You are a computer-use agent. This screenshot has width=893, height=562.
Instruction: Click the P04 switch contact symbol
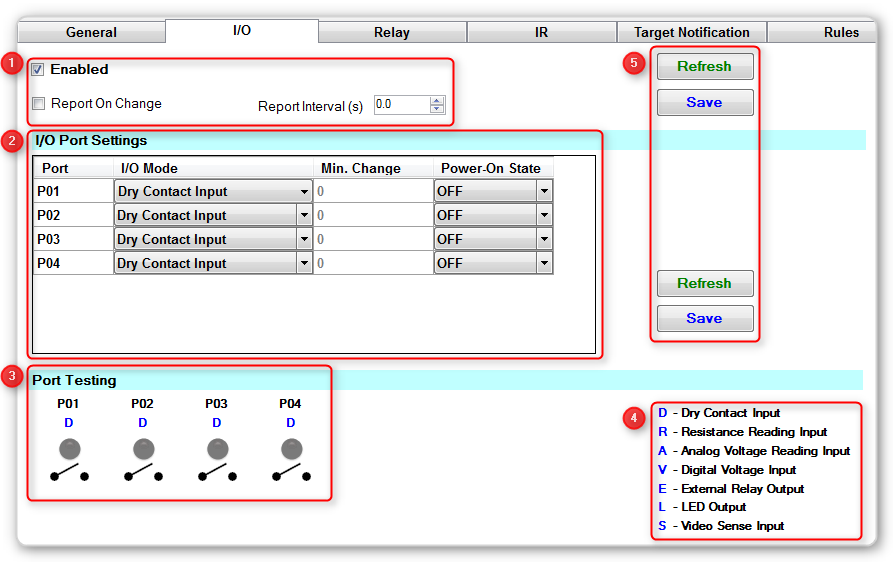[x=290, y=473]
